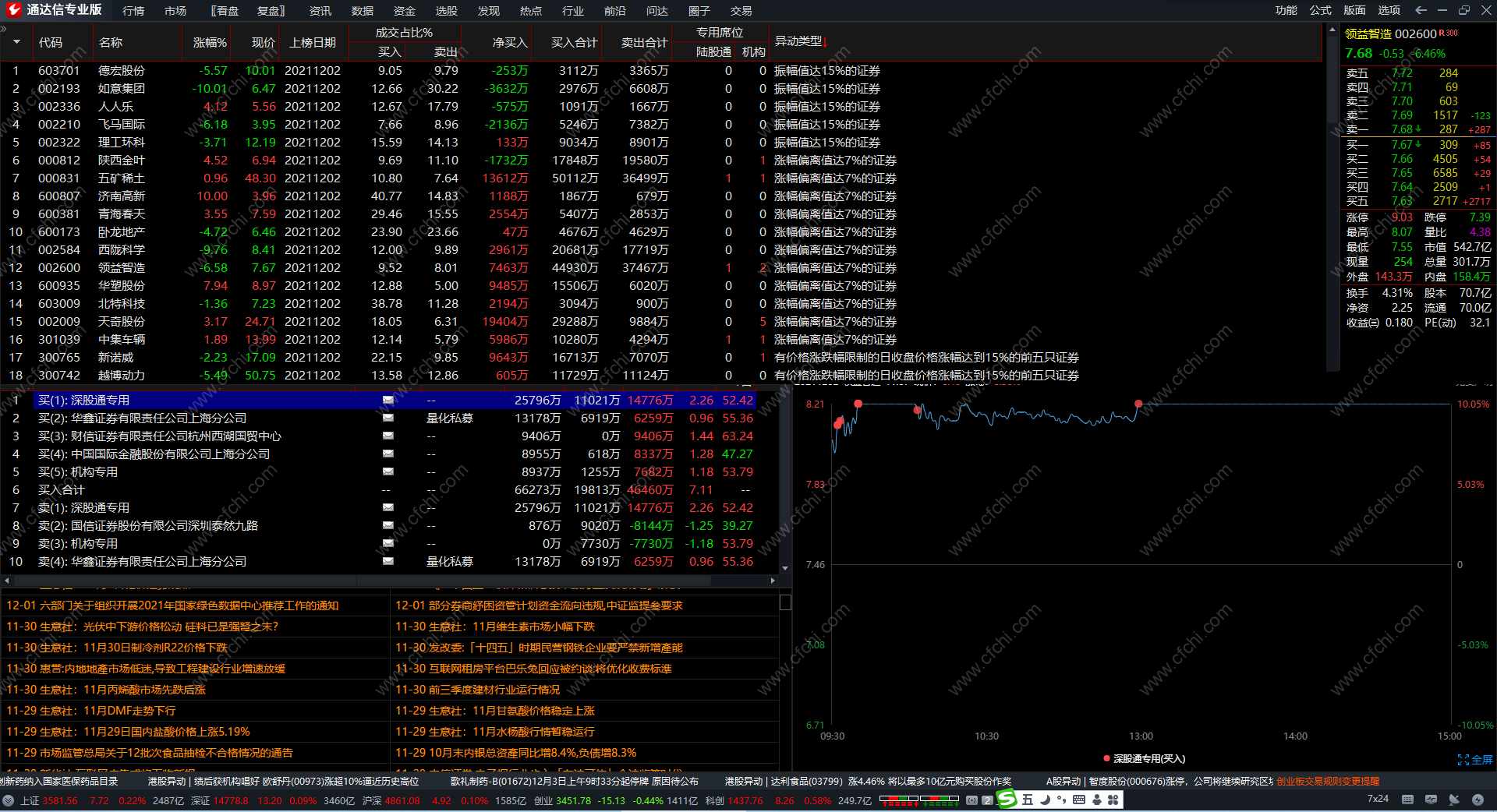The image size is (1497, 812).
Task: Click the right arrow of the seats horizontal scrollbar
Action: click(773, 581)
